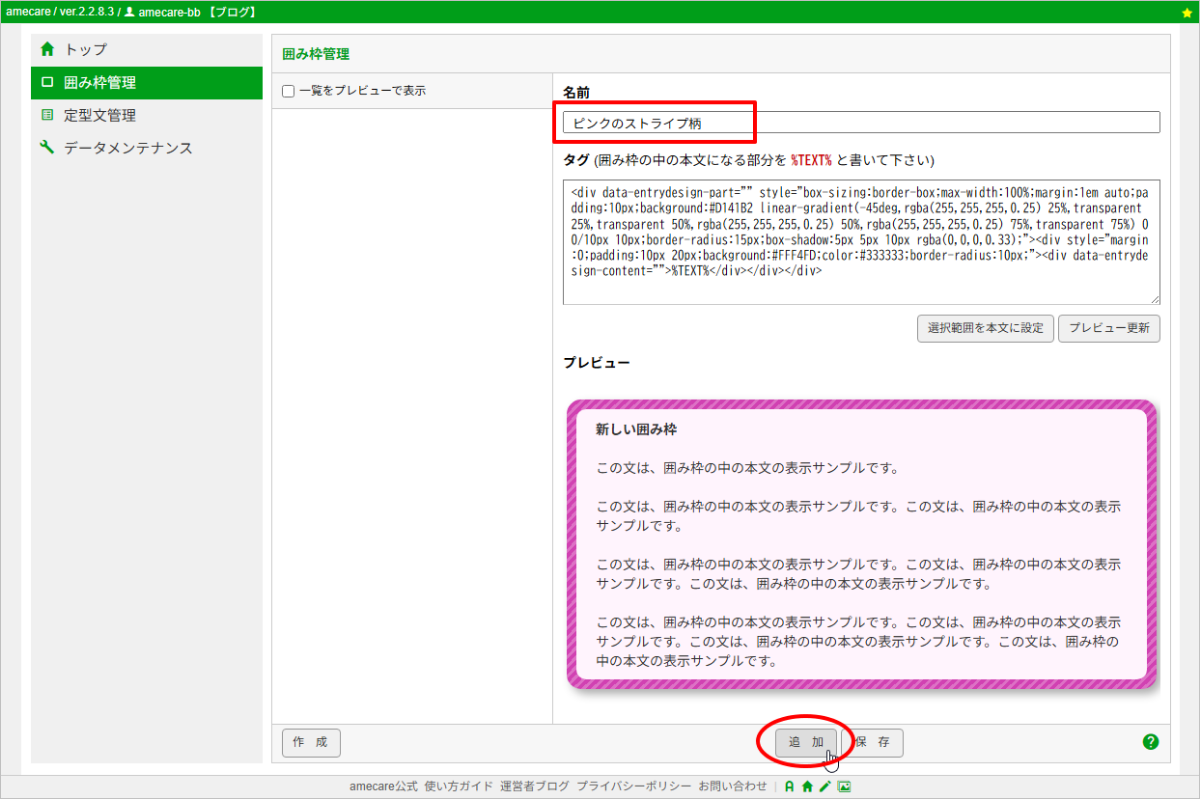Viewport: 1200px width, 799px height.
Task: Click 選択範囲を本文に設定 button
Action: 985,328
